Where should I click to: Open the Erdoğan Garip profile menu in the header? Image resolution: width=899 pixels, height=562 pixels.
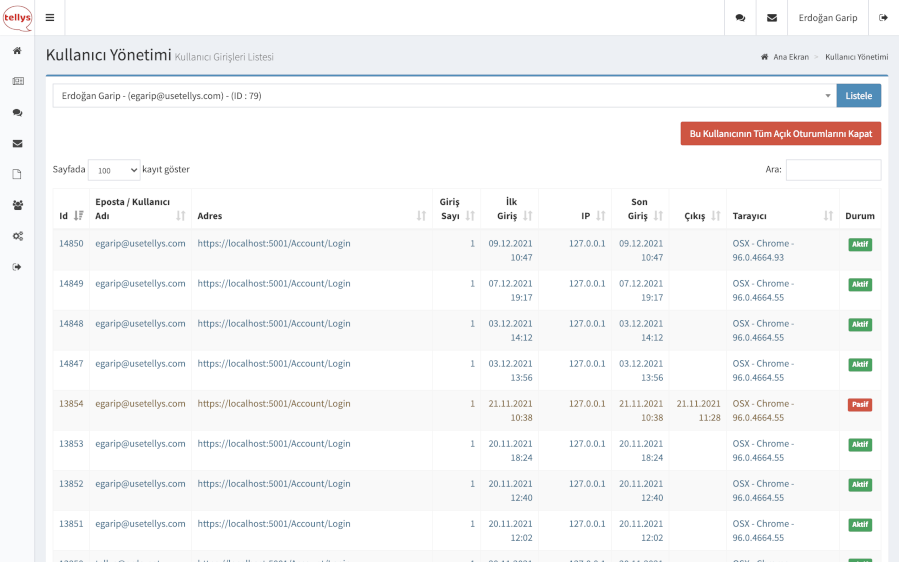(827, 18)
